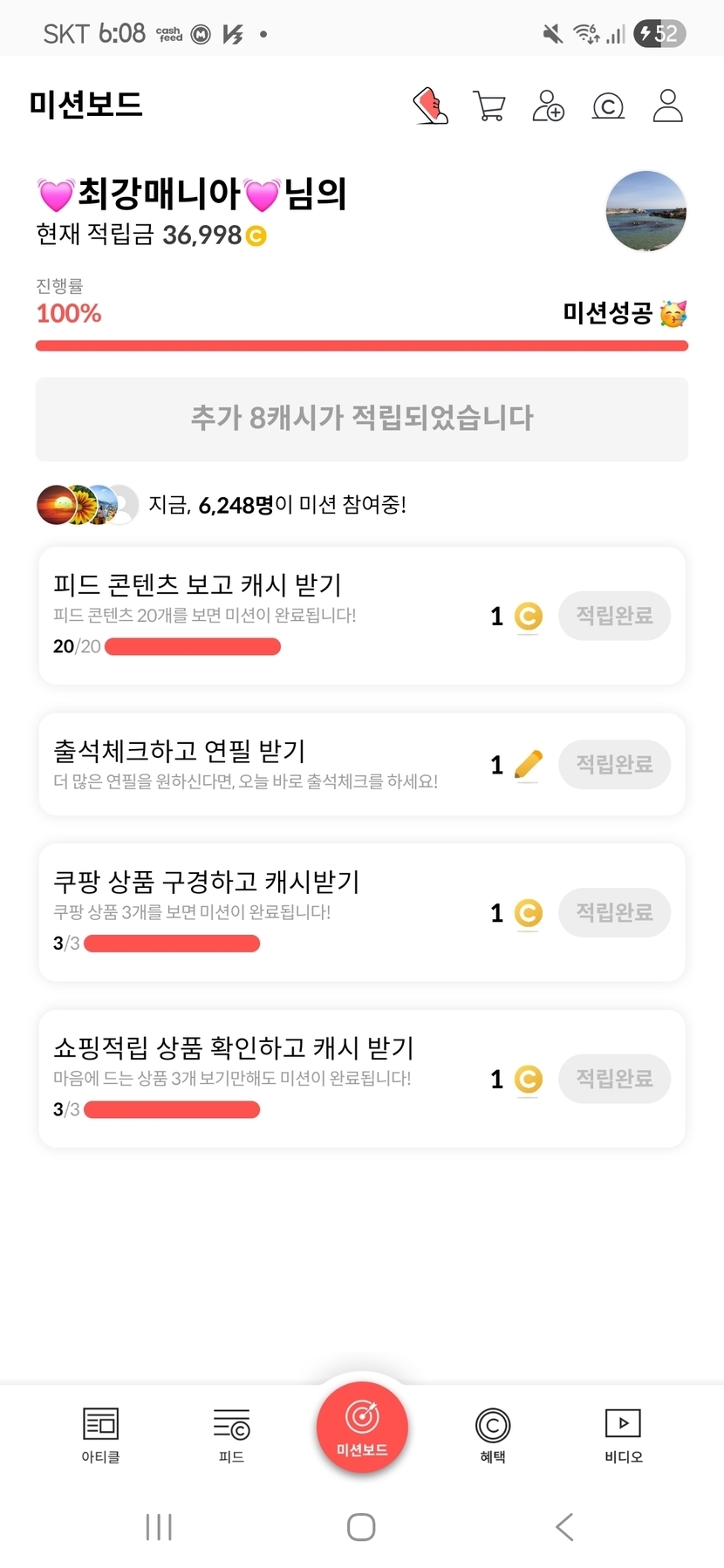Screen dimensions: 724x1568
Task: Tap 적립완료 for 쇼핑적립 상품 mission
Action: pyautogui.click(x=614, y=1079)
